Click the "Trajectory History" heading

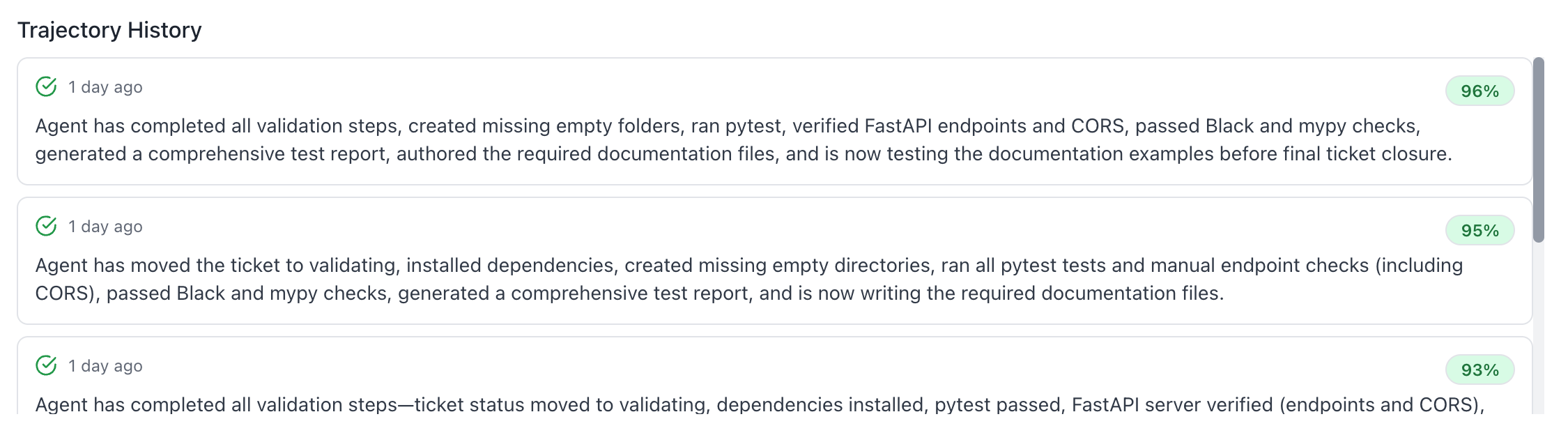[x=109, y=30]
